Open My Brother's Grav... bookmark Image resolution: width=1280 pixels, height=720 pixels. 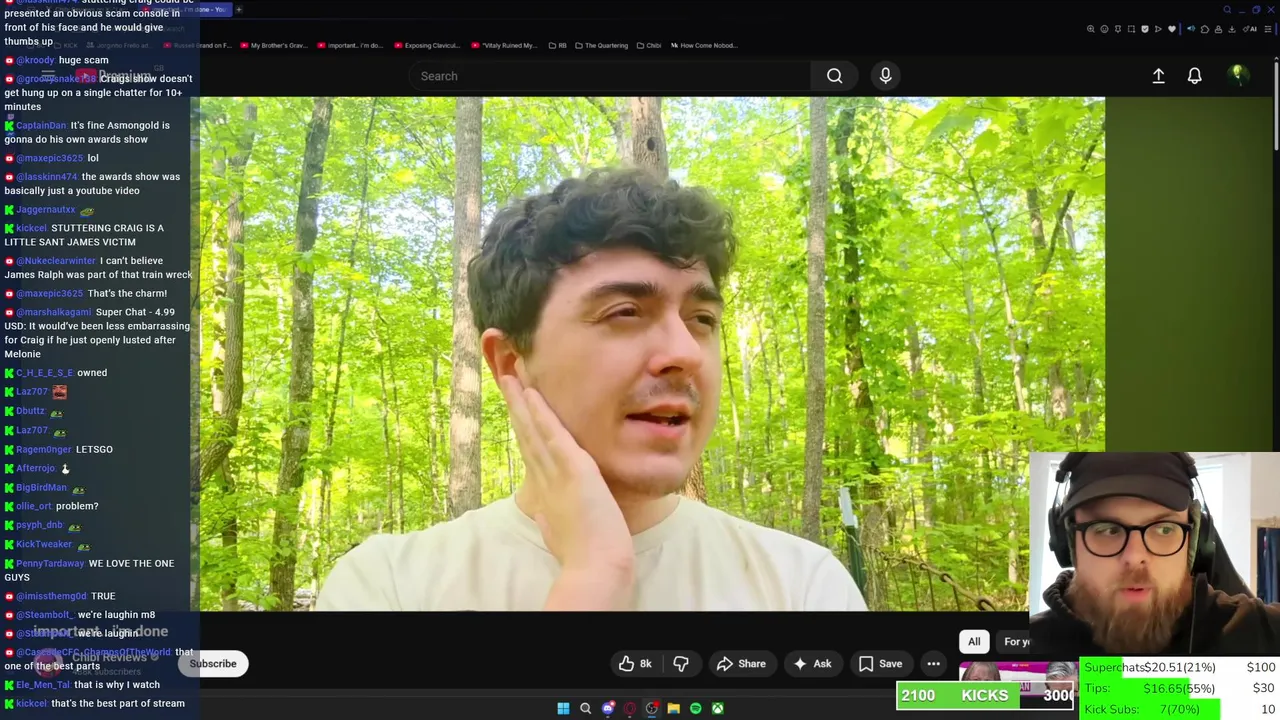(x=273, y=45)
